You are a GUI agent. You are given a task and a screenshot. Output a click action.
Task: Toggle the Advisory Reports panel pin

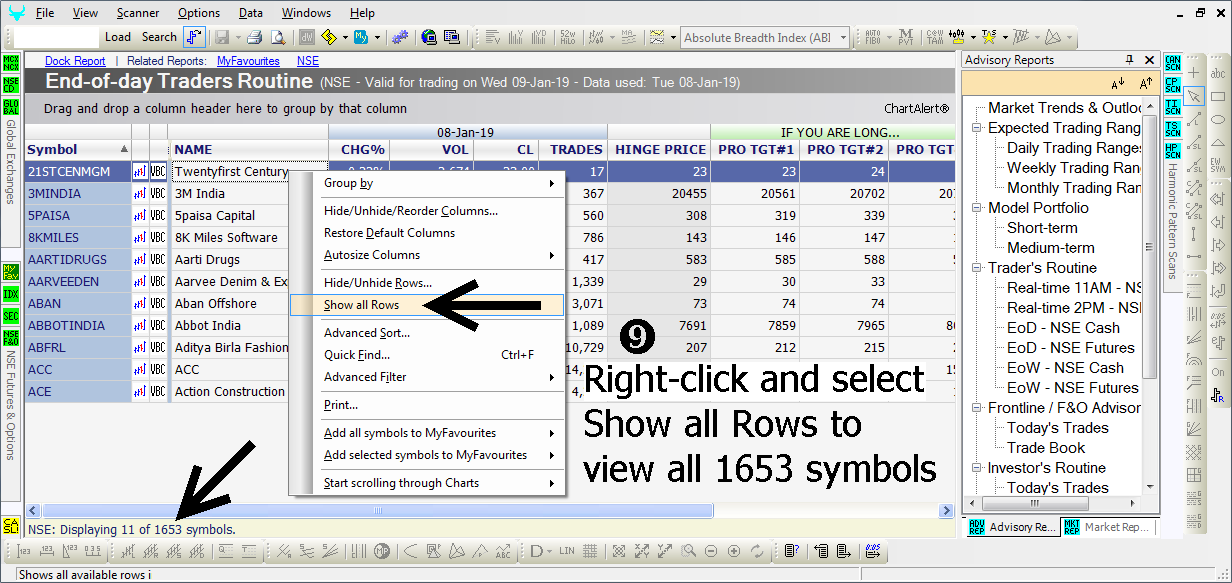[1129, 60]
